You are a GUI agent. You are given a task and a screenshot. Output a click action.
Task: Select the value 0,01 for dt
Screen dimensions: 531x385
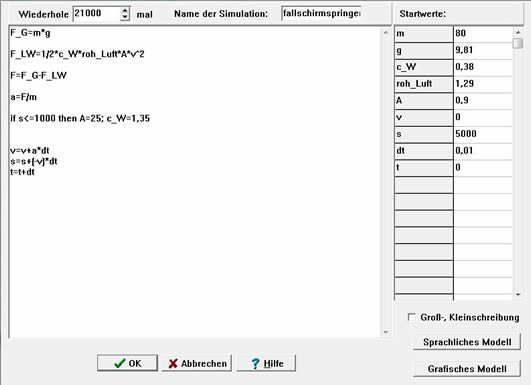coord(483,151)
